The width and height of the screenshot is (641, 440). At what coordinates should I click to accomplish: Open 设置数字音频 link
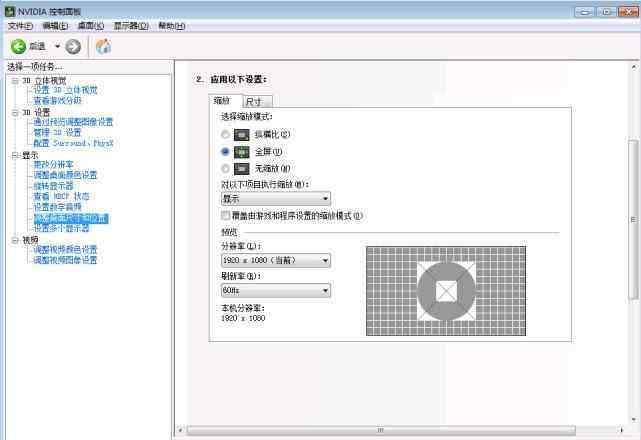pos(57,207)
